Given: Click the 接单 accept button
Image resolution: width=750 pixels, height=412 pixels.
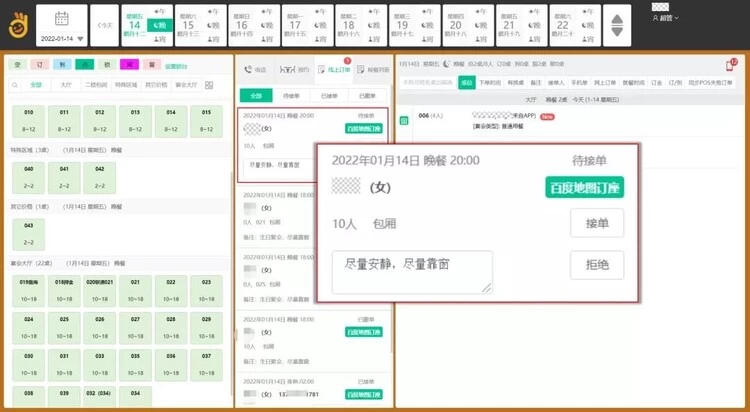Looking at the screenshot, I should tap(597, 223).
